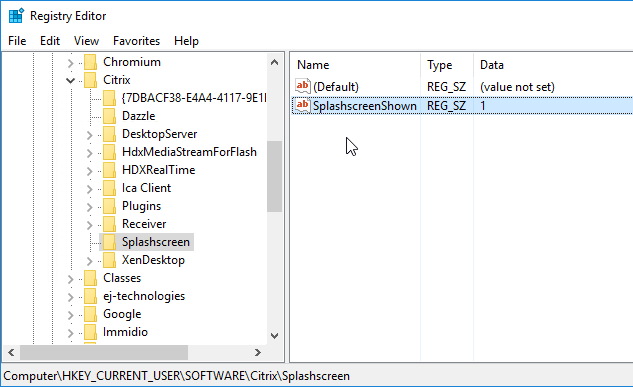Click the DesktopServer folder icon
Image resolution: width=633 pixels, height=387 pixels.
pos(109,134)
